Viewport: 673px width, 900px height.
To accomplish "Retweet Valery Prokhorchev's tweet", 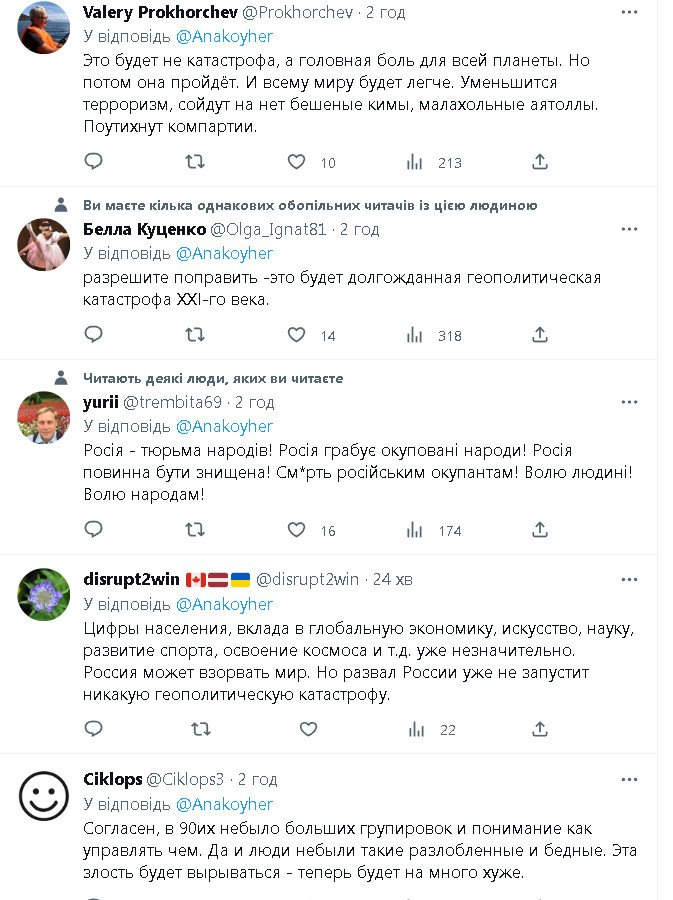I will (195, 162).
